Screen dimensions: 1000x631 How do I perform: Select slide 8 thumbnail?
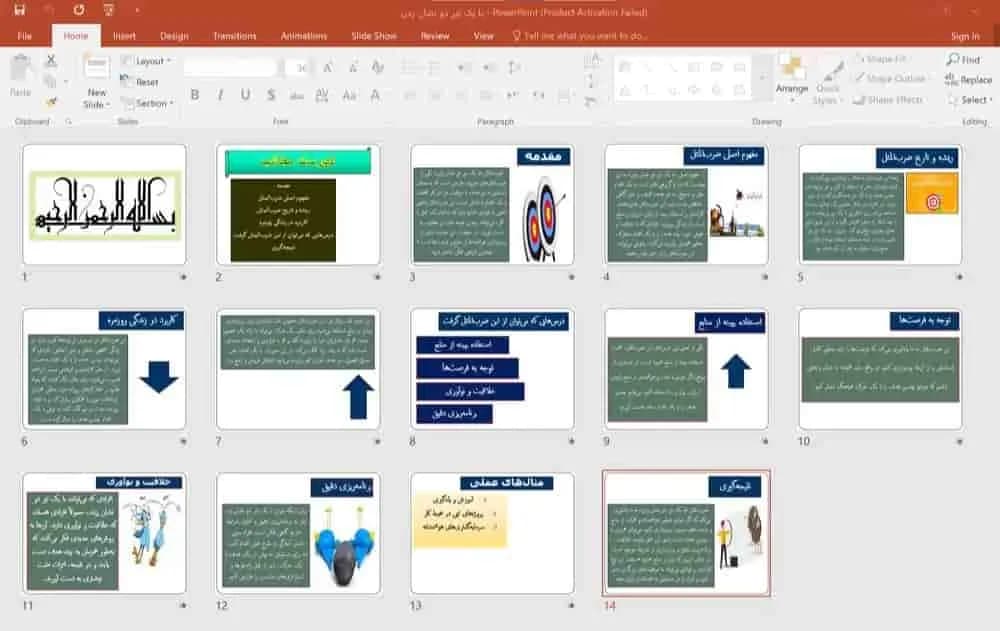492,369
